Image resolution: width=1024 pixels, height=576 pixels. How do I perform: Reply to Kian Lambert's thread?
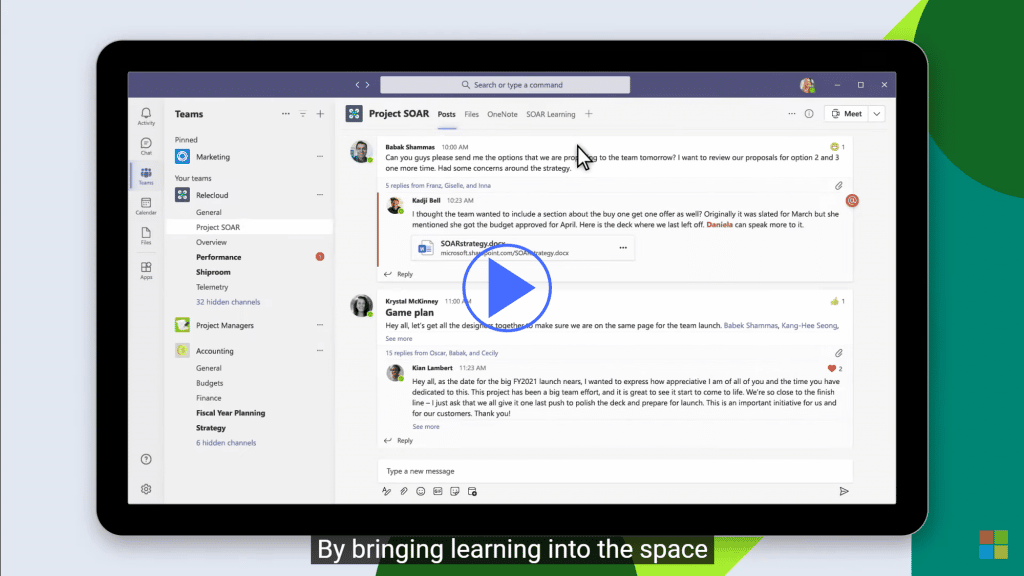pos(398,441)
